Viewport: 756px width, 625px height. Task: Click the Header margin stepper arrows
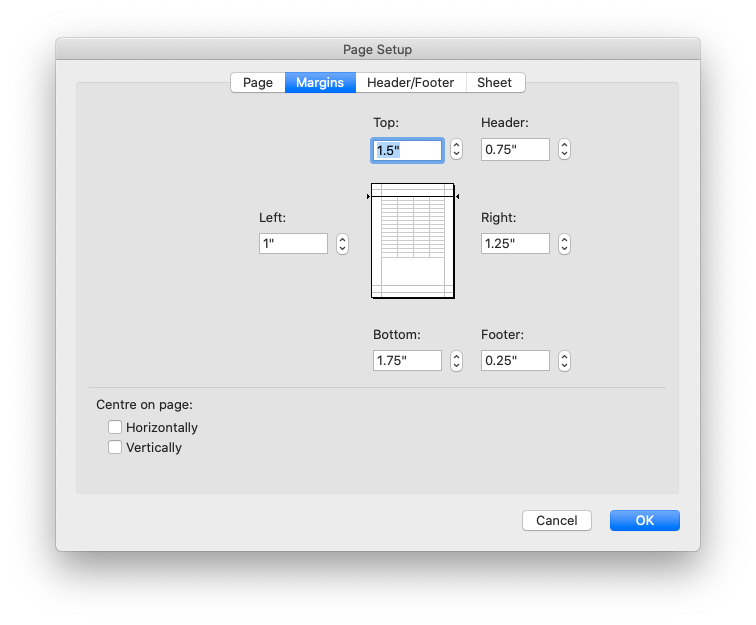coord(564,150)
